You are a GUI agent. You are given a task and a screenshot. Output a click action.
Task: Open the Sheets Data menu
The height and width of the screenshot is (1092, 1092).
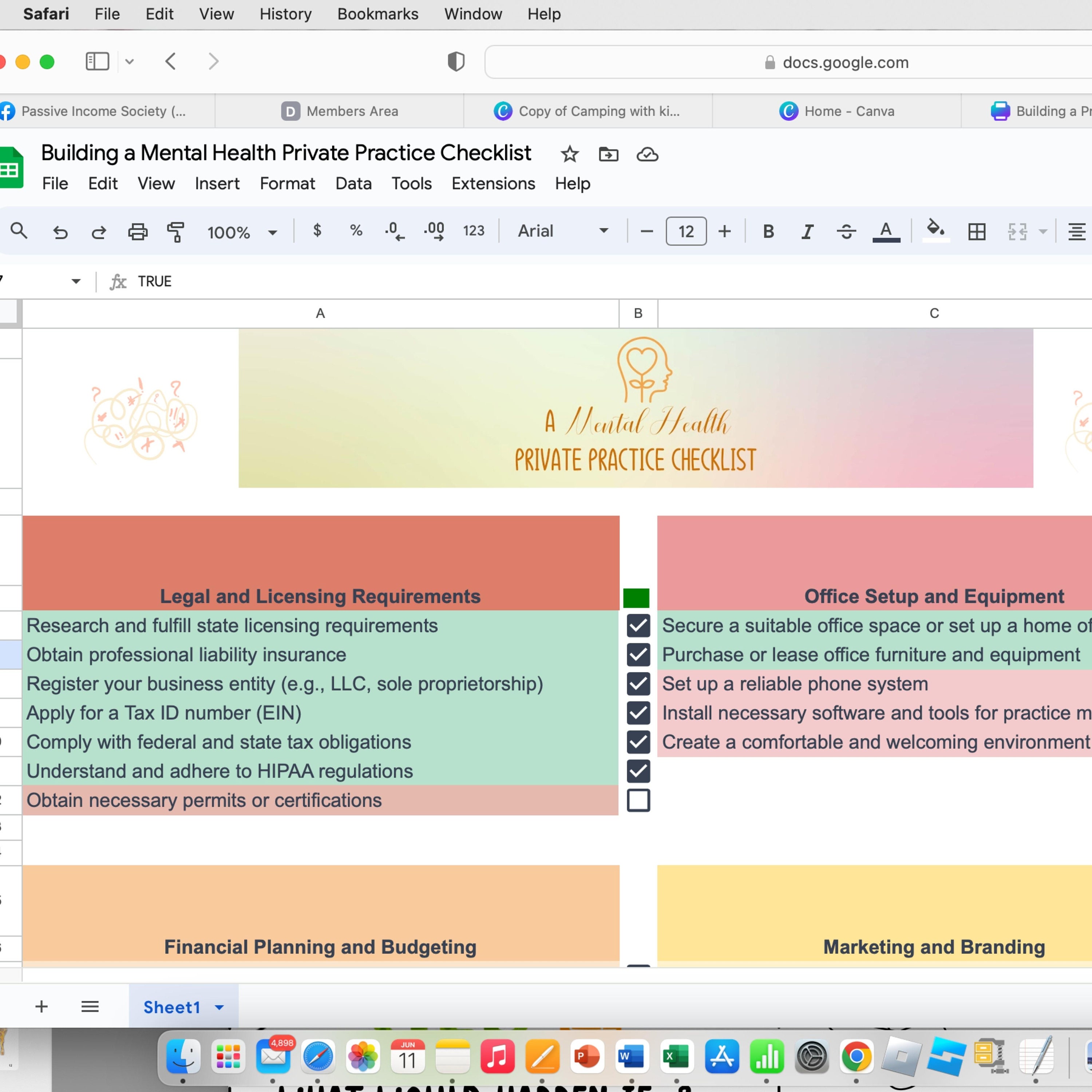tap(353, 184)
